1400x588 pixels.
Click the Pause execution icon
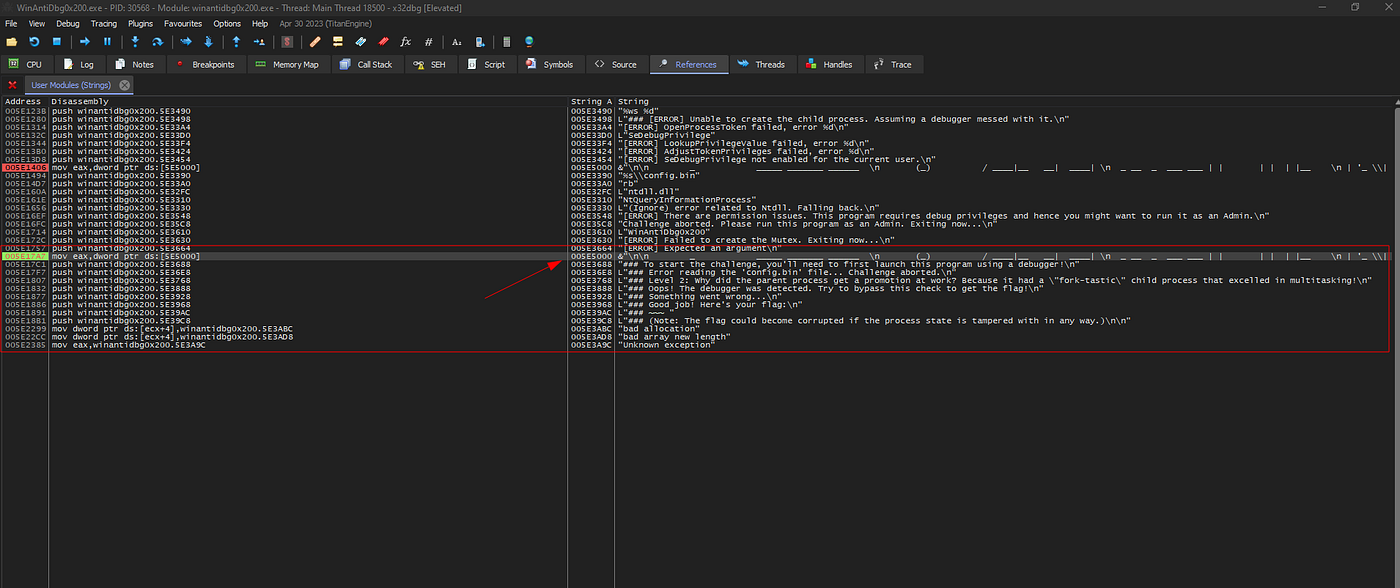pos(107,42)
